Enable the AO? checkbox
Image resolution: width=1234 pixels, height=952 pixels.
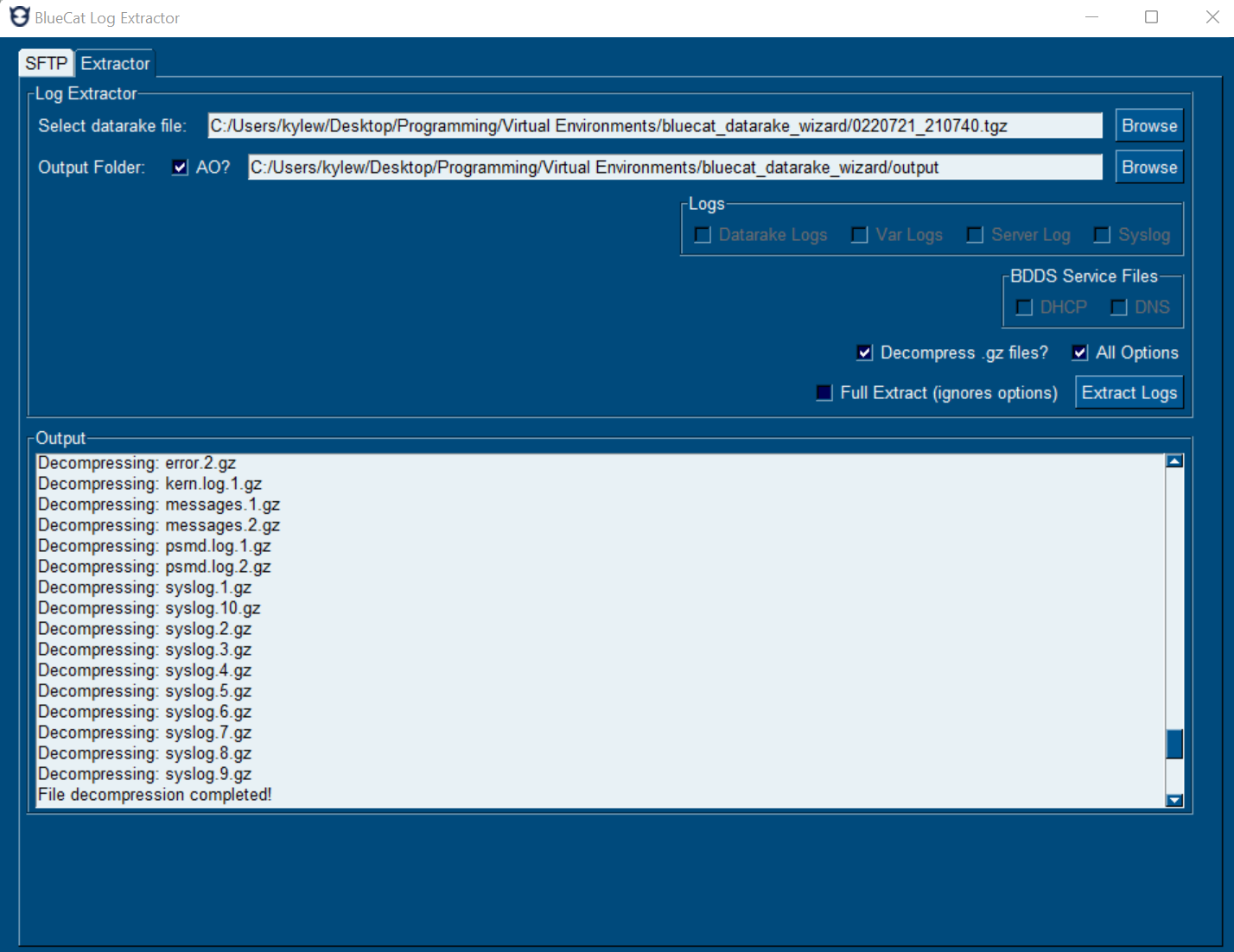180,167
